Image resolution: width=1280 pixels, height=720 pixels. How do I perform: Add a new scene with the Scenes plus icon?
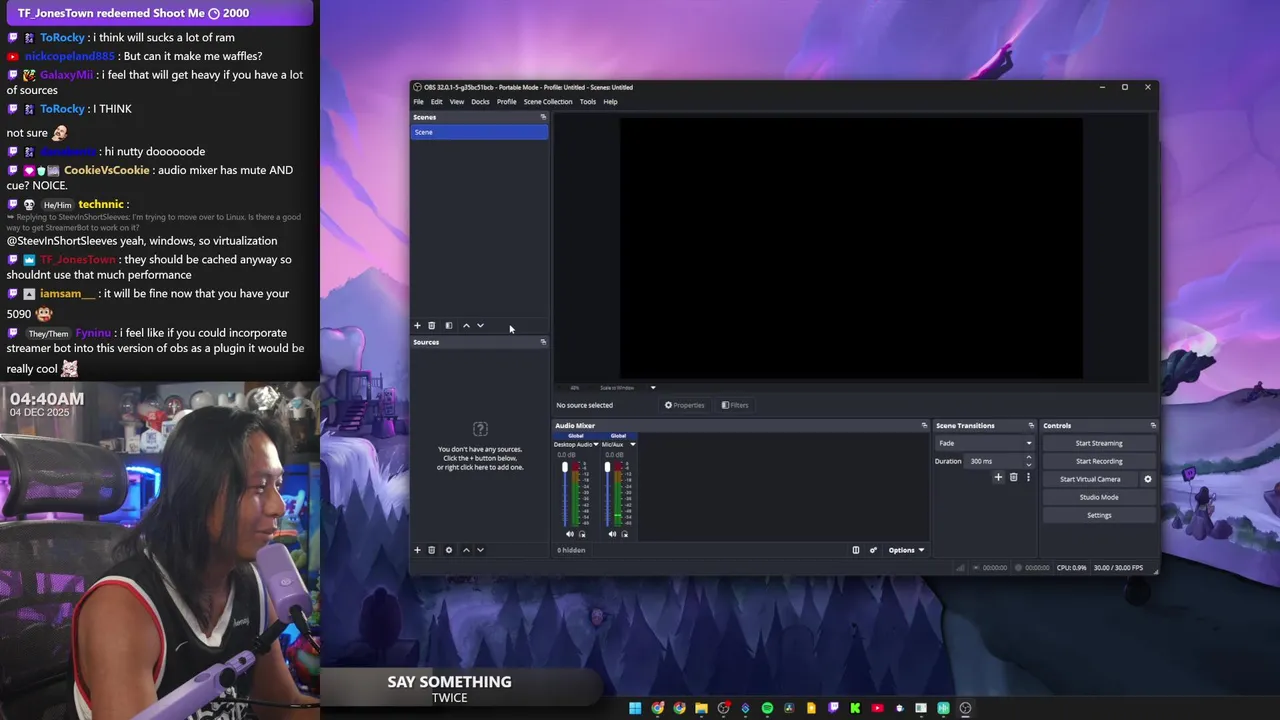coord(417,326)
